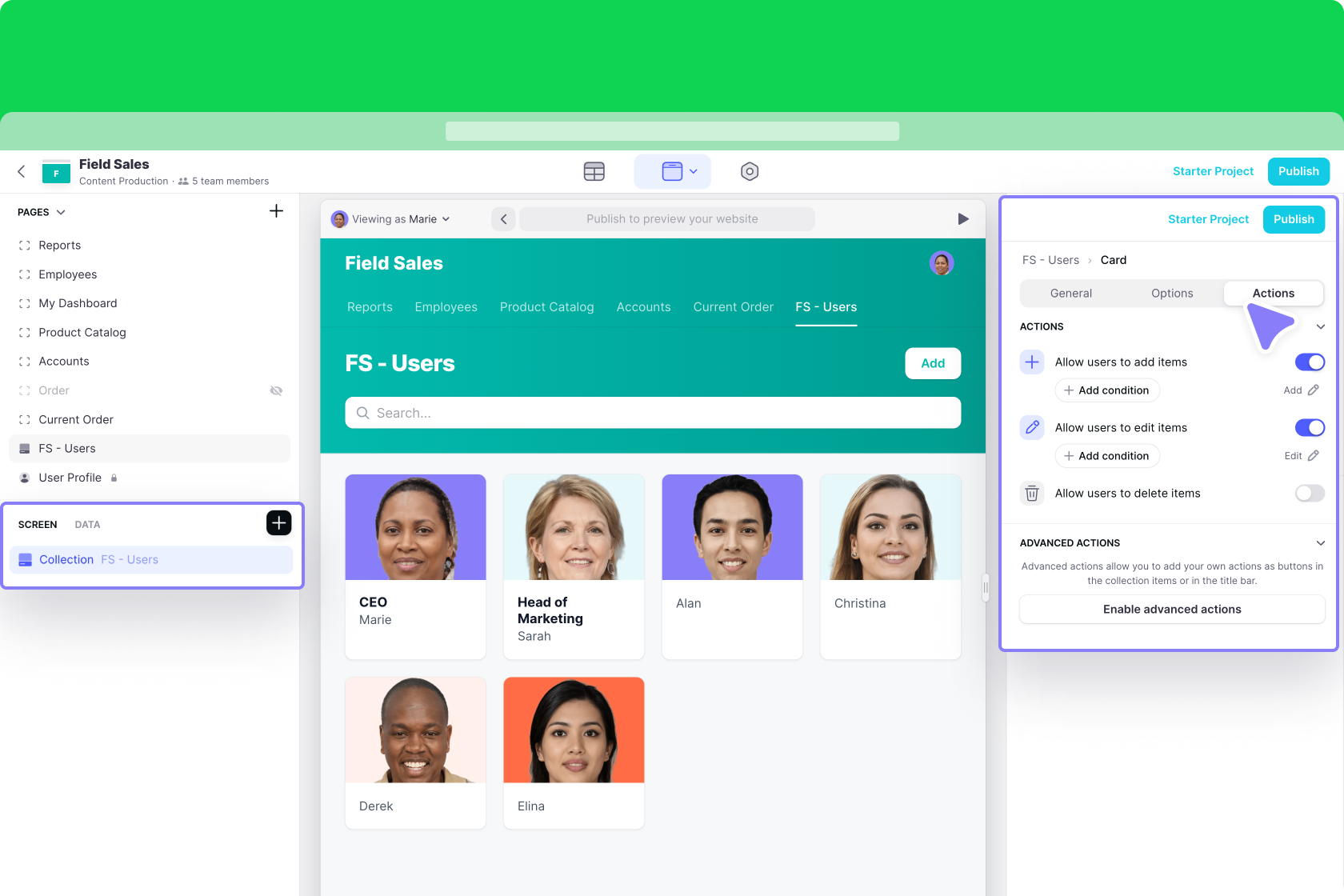Collapse the Advanced Actions section
This screenshot has width=1344, height=896.
click(x=1320, y=543)
